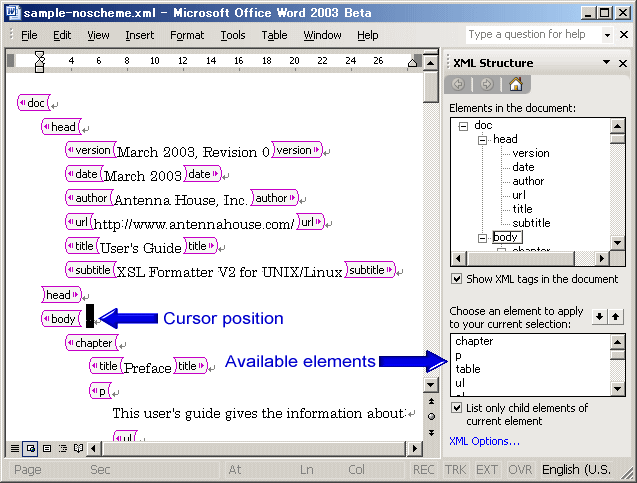Toggle OVR overtype mode indicator
Screen dimensions: 637x483
tap(520, 470)
